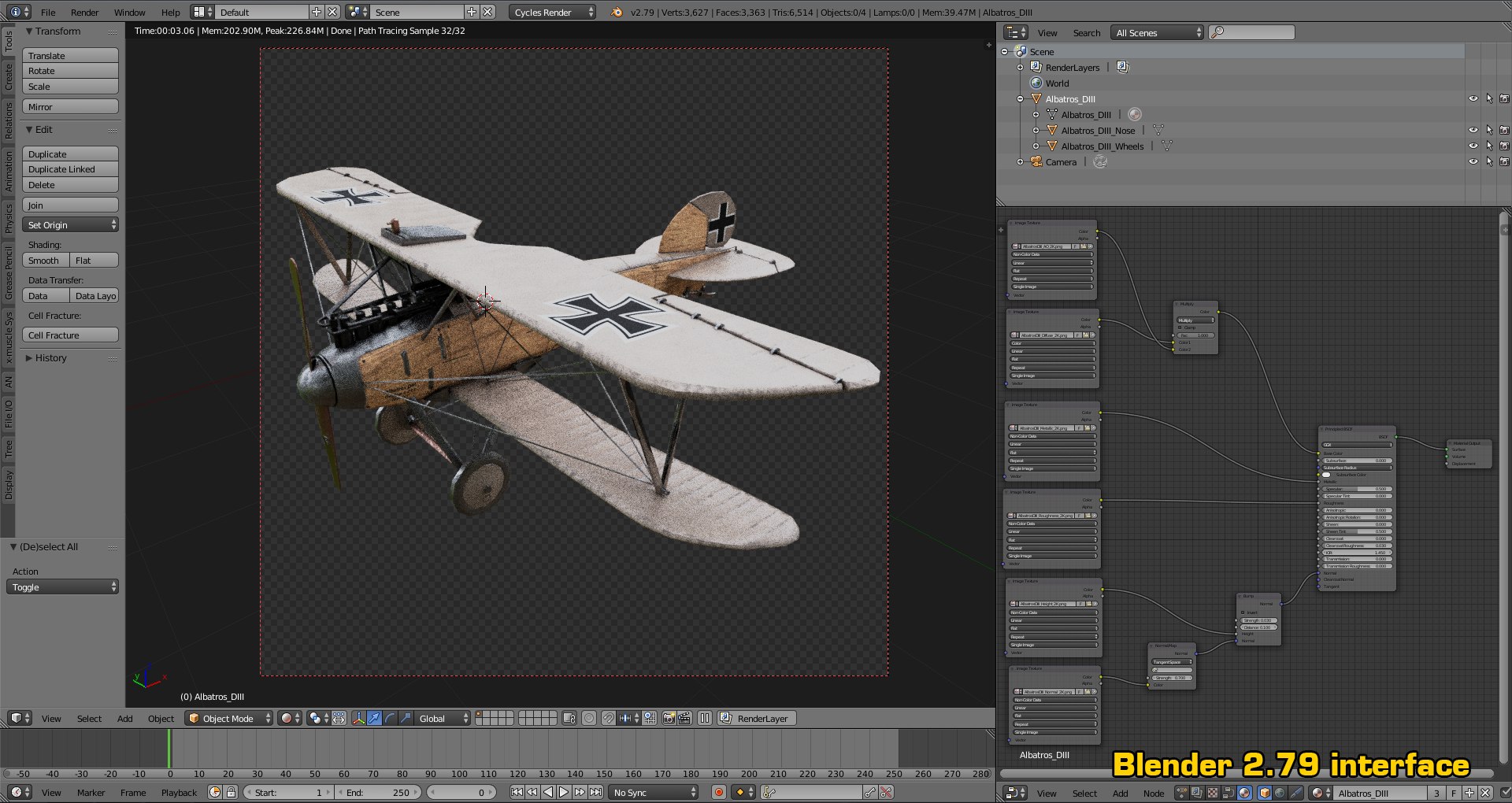This screenshot has width=1512, height=803.
Task: Select the compositing nodes tree type icon
Action: pos(1197,793)
